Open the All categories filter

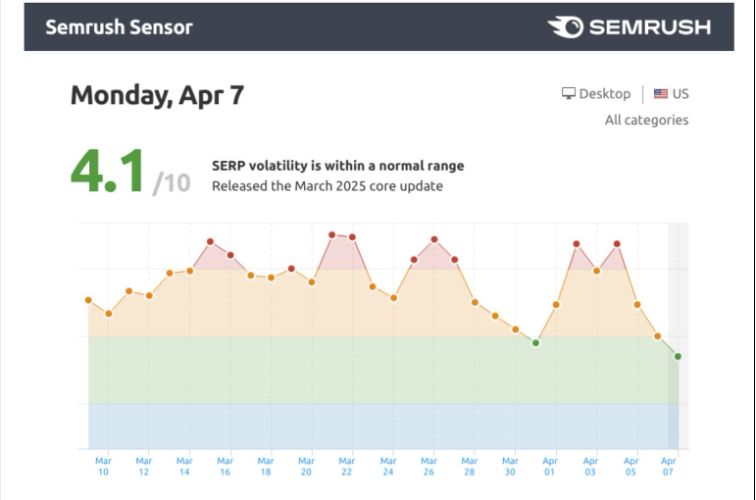(647, 120)
